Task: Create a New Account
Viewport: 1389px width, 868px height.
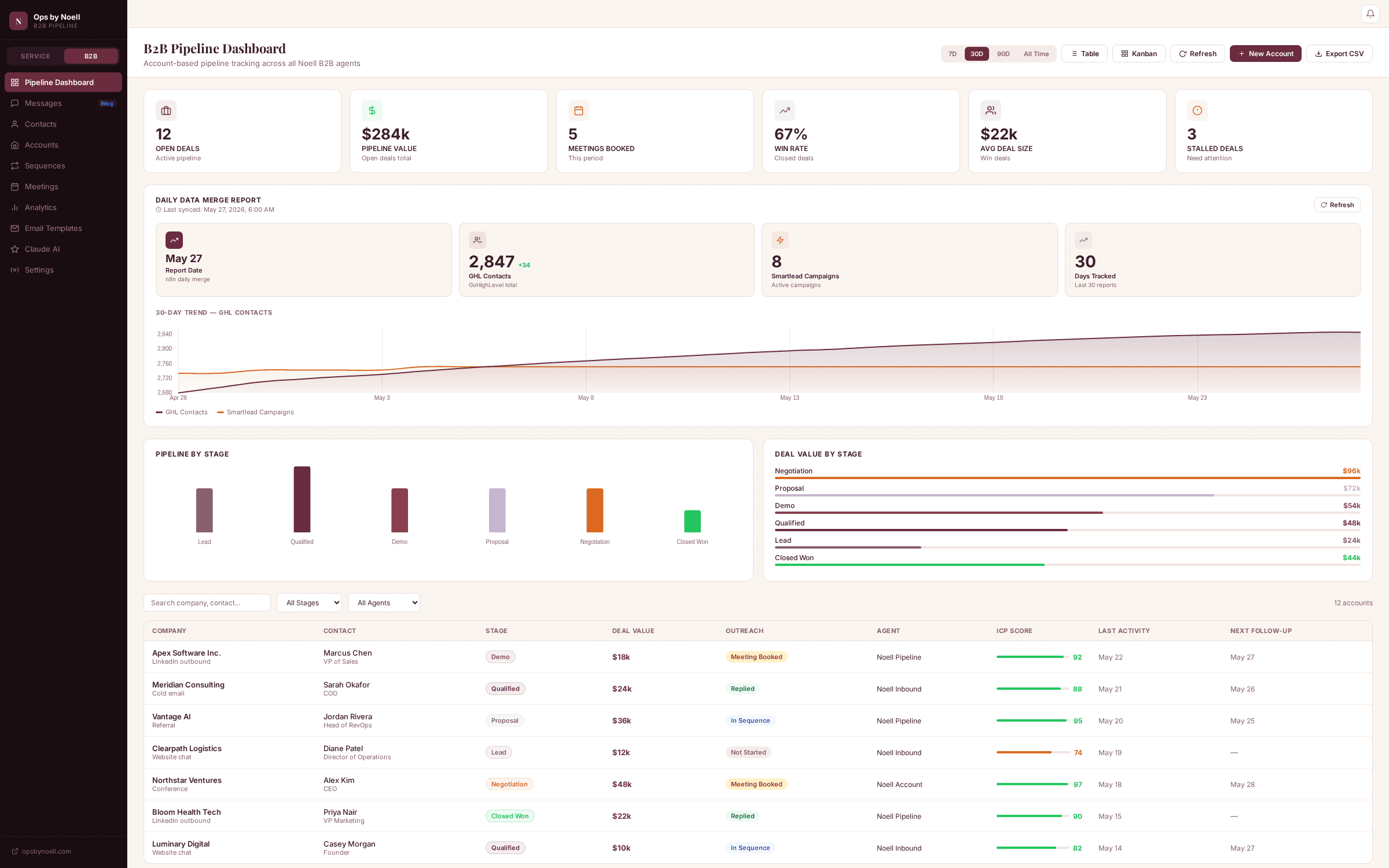Action: [1266, 54]
